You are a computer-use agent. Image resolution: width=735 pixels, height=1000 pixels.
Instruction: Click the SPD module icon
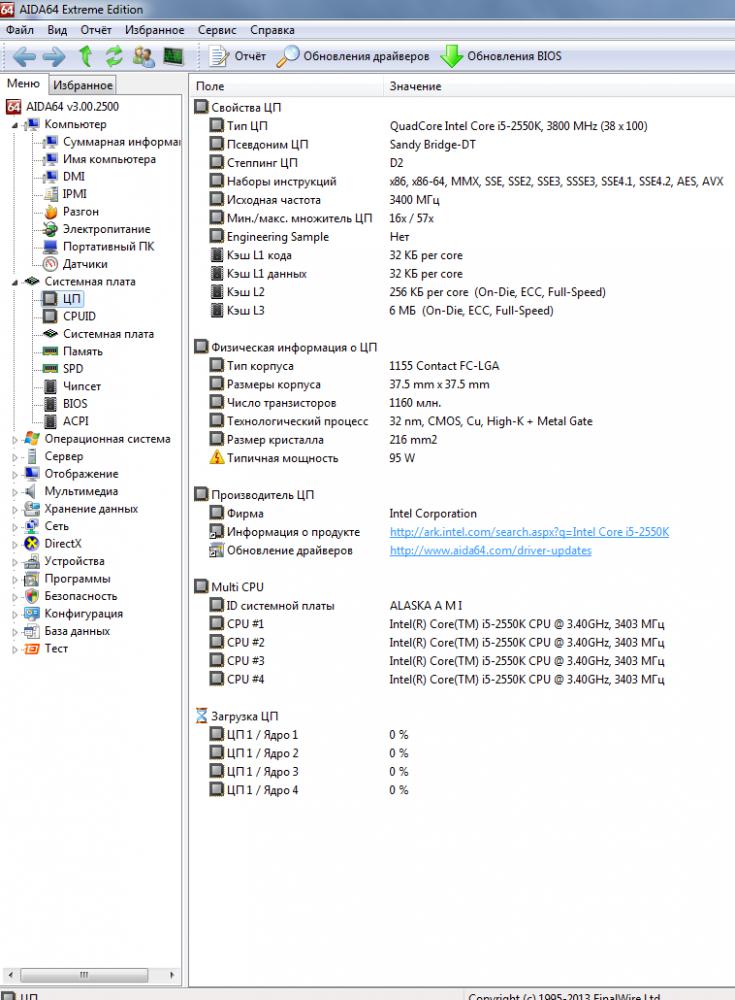(50, 369)
